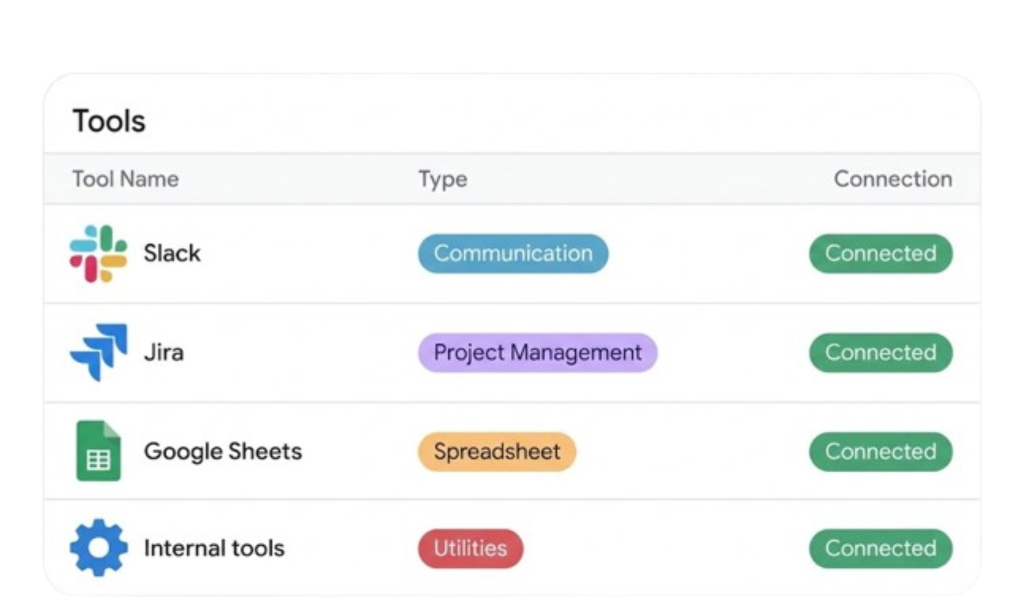This screenshot has width=1024, height=609.
Task: Click the Slack tool name label
Action: click(172, 253)
